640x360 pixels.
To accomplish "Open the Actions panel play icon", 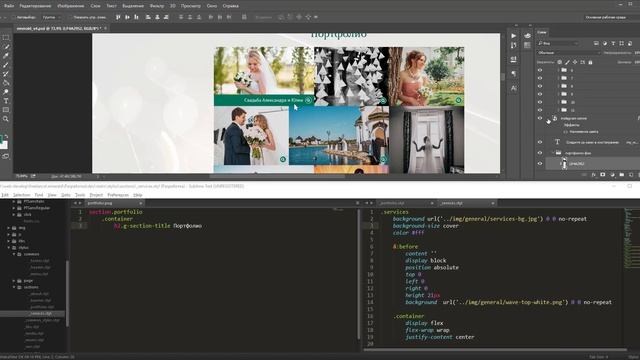I will tap(513, 36).
